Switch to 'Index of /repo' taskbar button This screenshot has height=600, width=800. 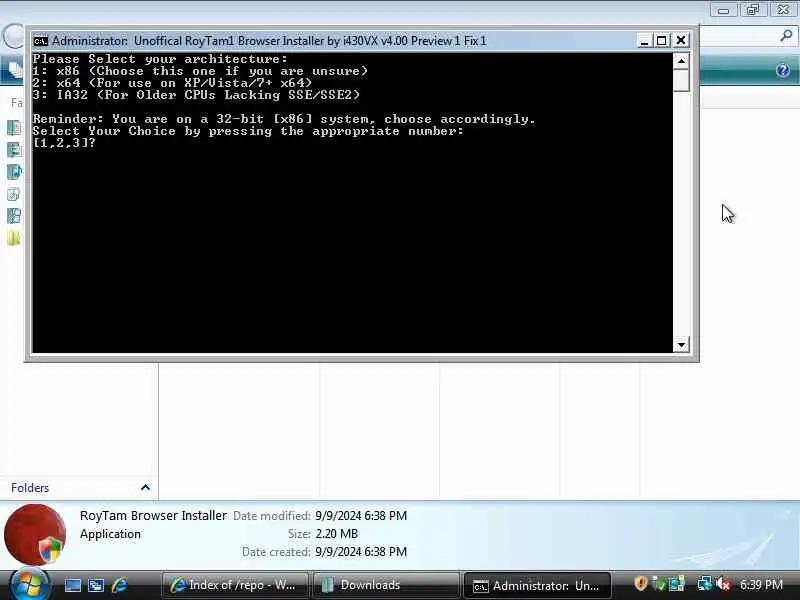coord(235,585)
